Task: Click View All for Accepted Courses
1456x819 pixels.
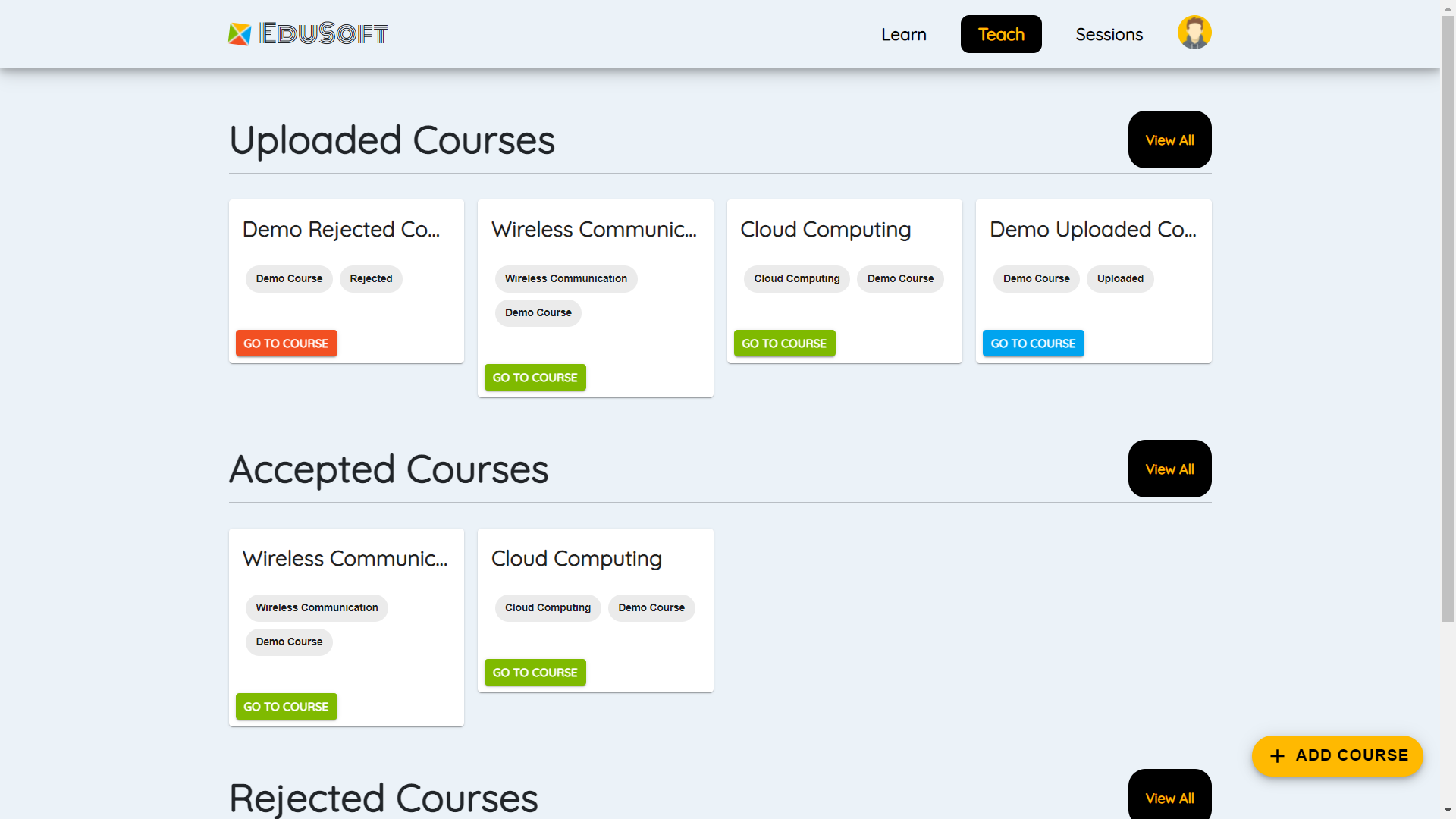Action: pos(1169,469)
